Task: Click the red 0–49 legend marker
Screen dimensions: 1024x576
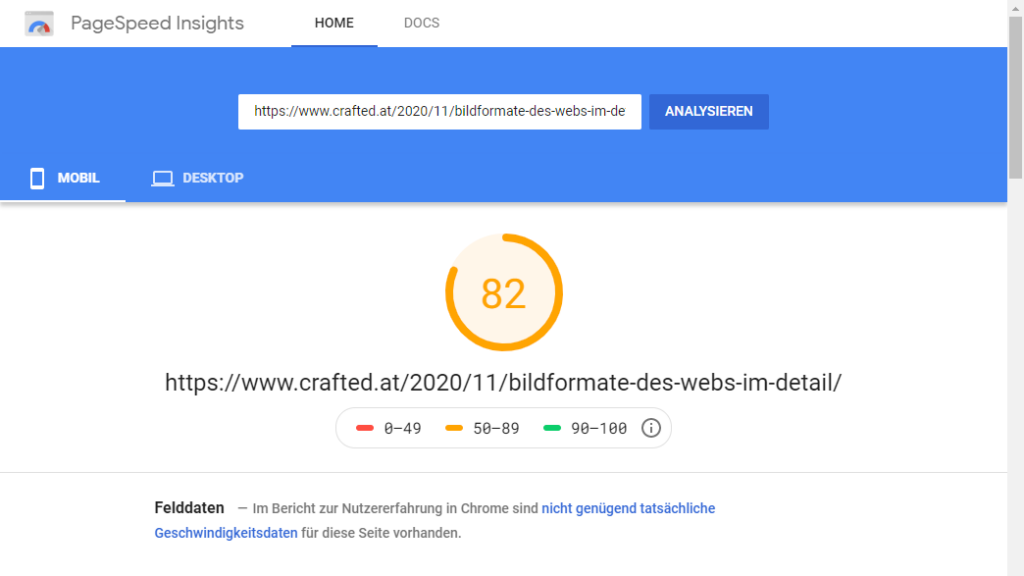Action: pyautogui.click(x=364, y=428)
